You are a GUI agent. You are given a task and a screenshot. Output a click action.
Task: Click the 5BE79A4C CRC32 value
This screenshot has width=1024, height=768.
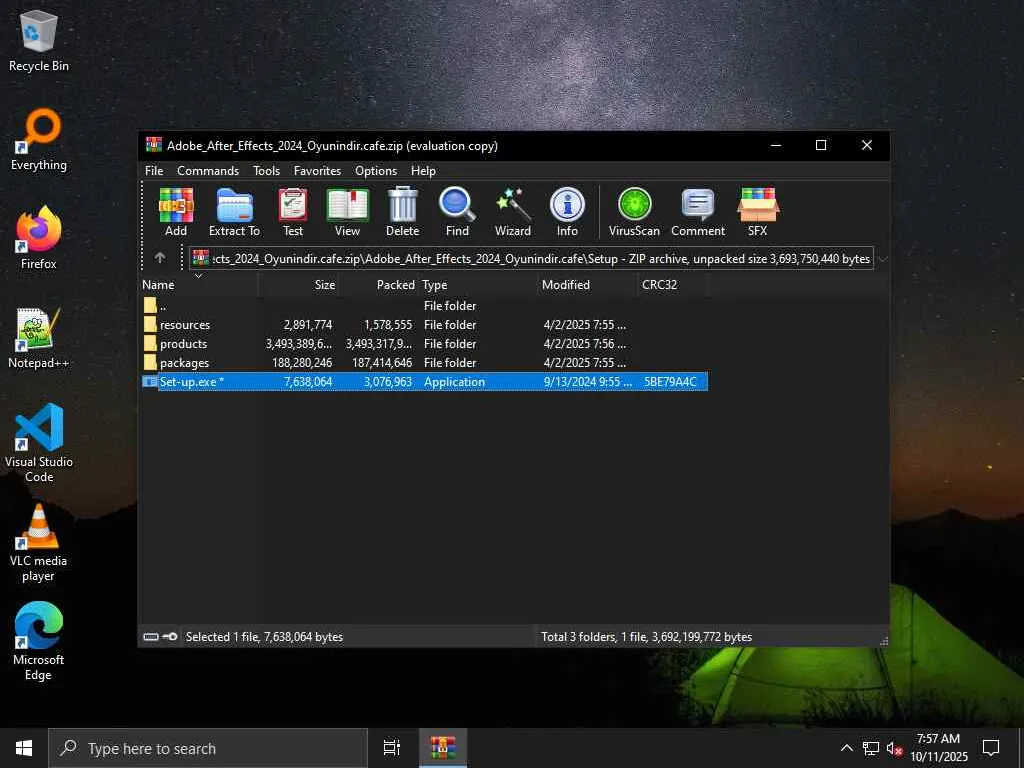coord(670,381)
